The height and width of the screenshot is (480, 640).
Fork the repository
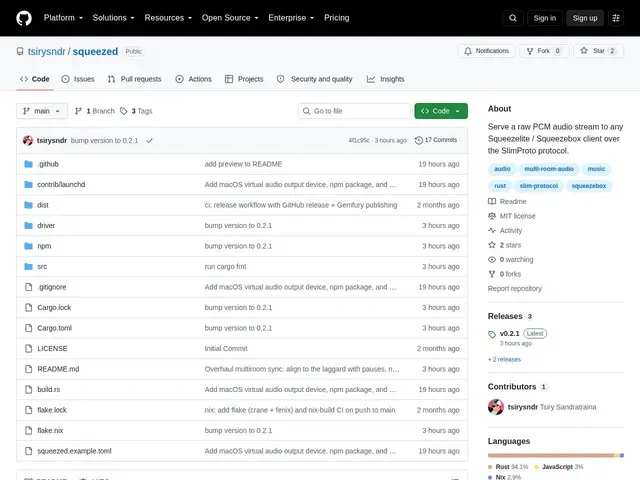544,51
